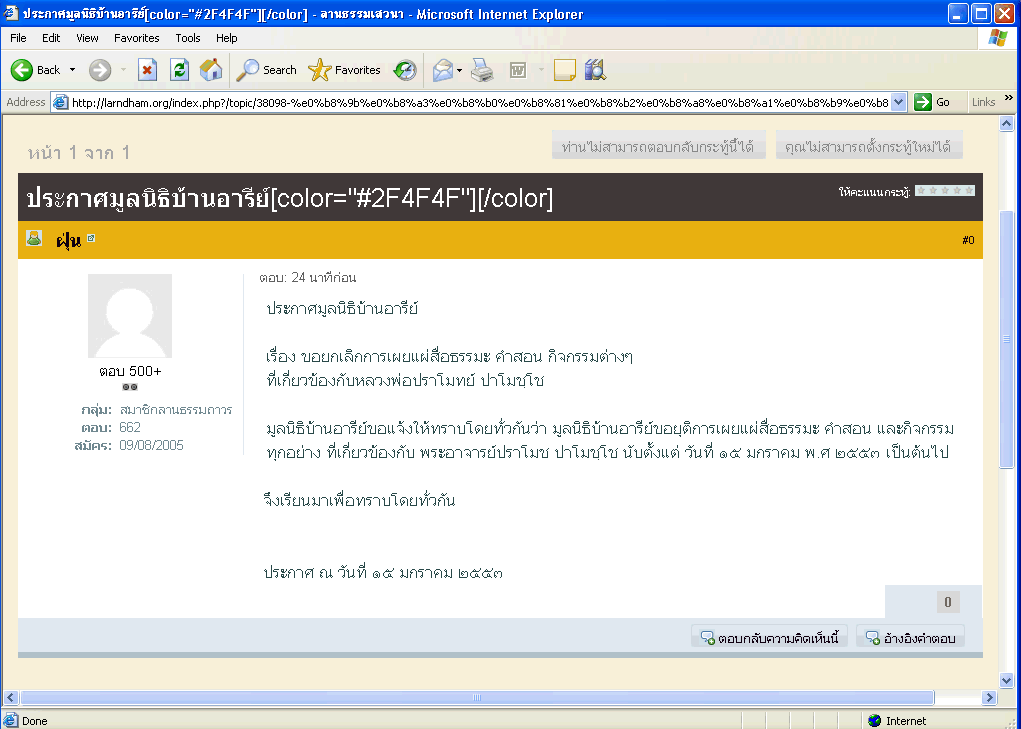The width and height of the screenshot is (1021, 729).
Task: Expand the Links toolbar chevron
Action: click(x=1007, y=102)
